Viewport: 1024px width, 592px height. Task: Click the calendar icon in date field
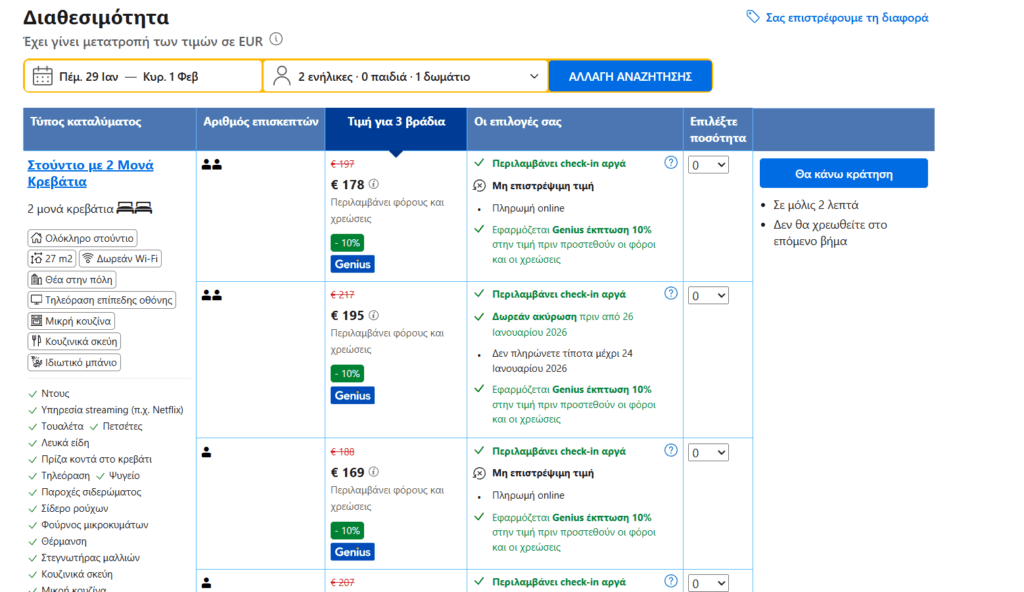point(42,76)
